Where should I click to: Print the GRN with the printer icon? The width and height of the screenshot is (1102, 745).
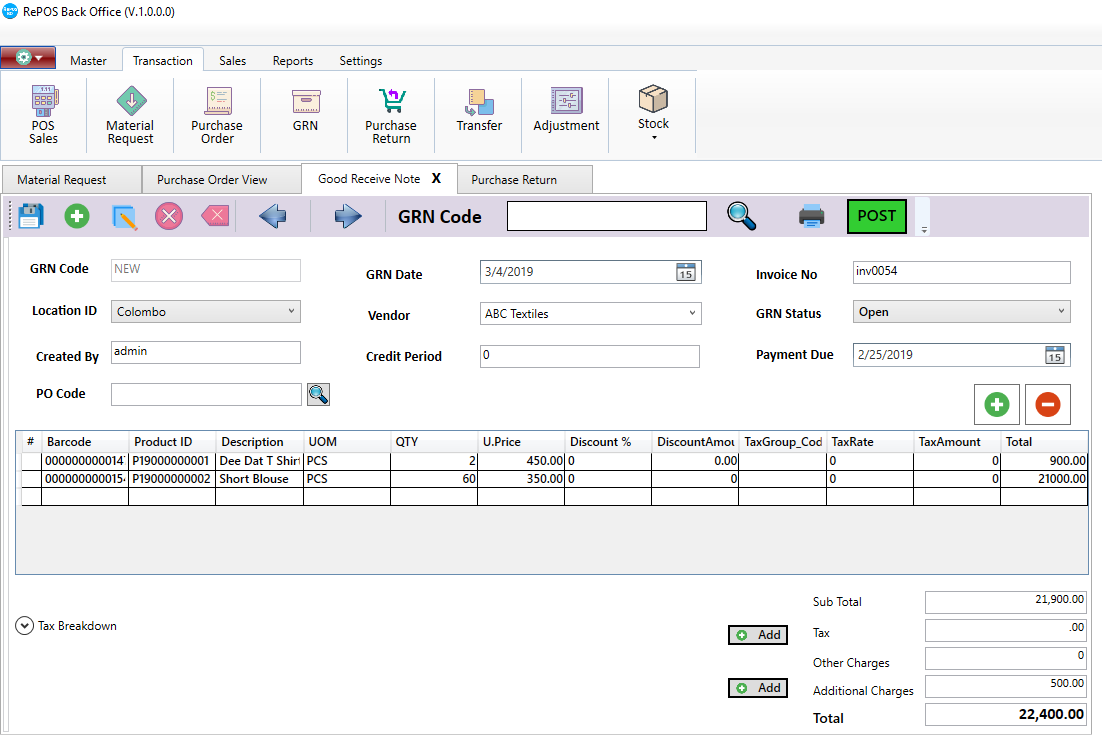click(812, 216)
